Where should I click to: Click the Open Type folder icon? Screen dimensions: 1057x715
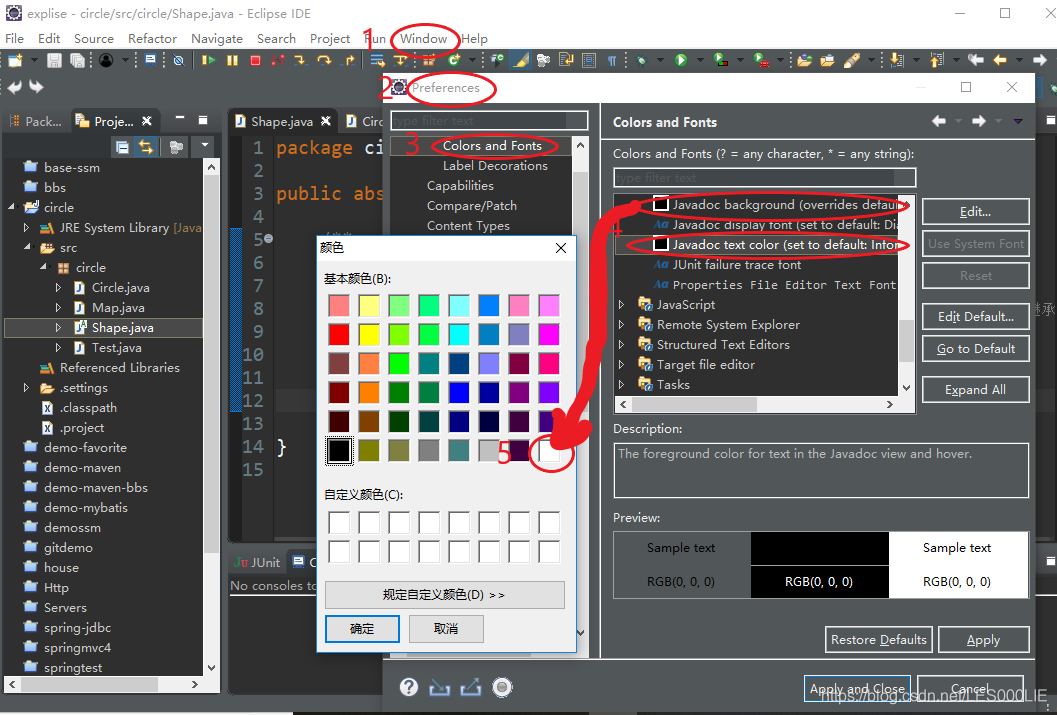pos(804,61)
